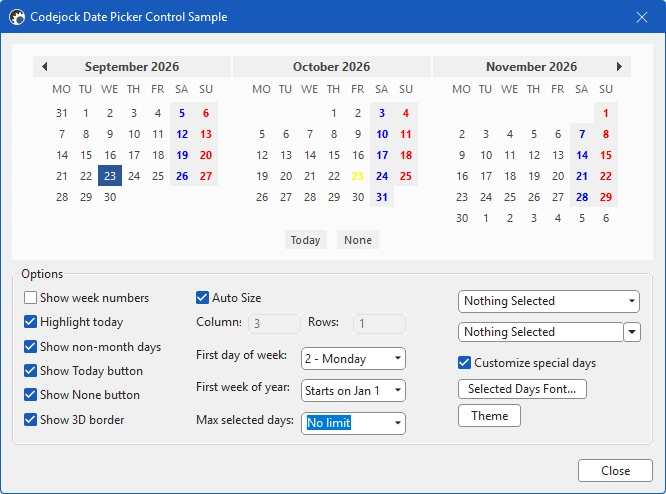
Task: Select Sunday September 27
Action: tap(206, 176)
